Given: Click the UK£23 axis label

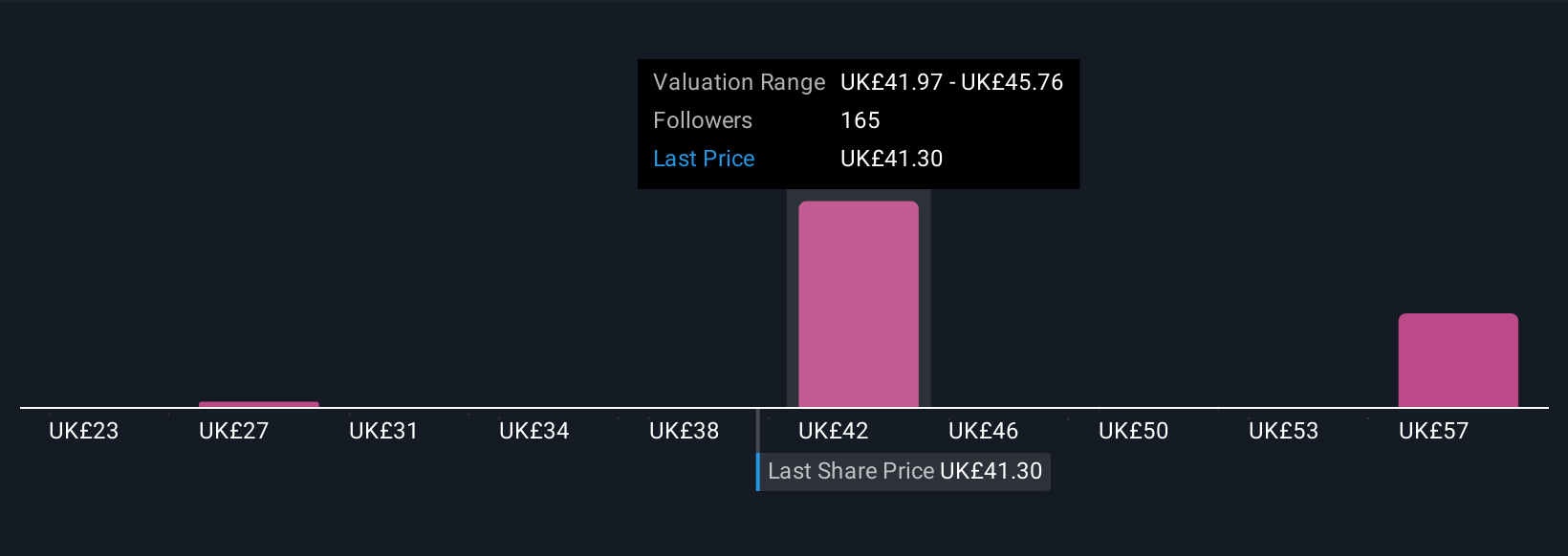Looking at the screenshot, I should pos(84,431).
